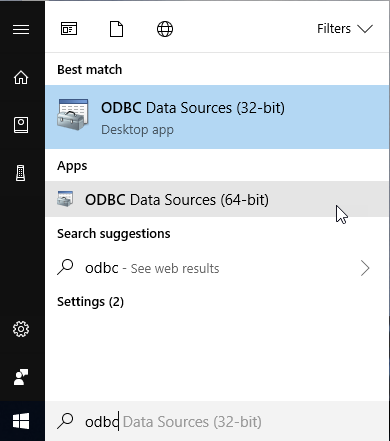
Task: Expand the Settings (2) group
Action: (x=90, y=302)
